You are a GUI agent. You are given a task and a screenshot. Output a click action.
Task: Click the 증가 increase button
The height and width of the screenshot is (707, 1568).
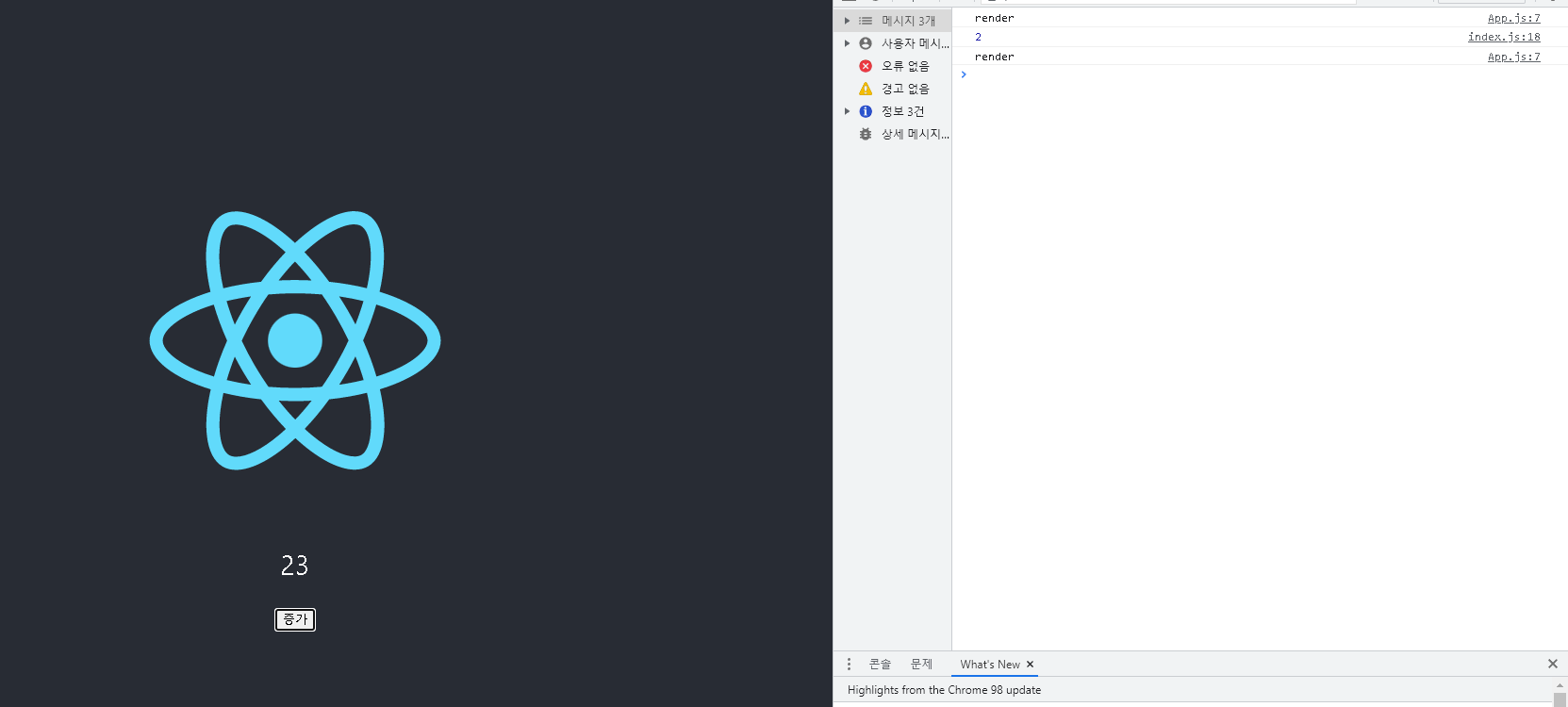click(295, 619)
